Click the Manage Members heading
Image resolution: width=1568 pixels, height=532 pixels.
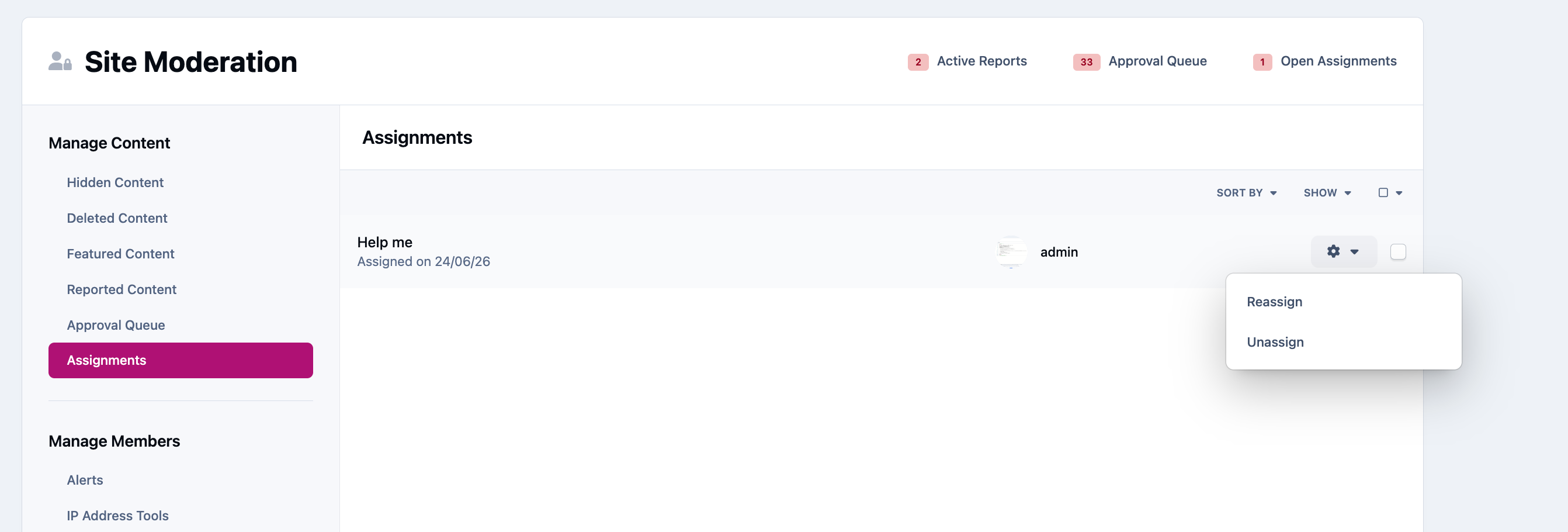115,441
